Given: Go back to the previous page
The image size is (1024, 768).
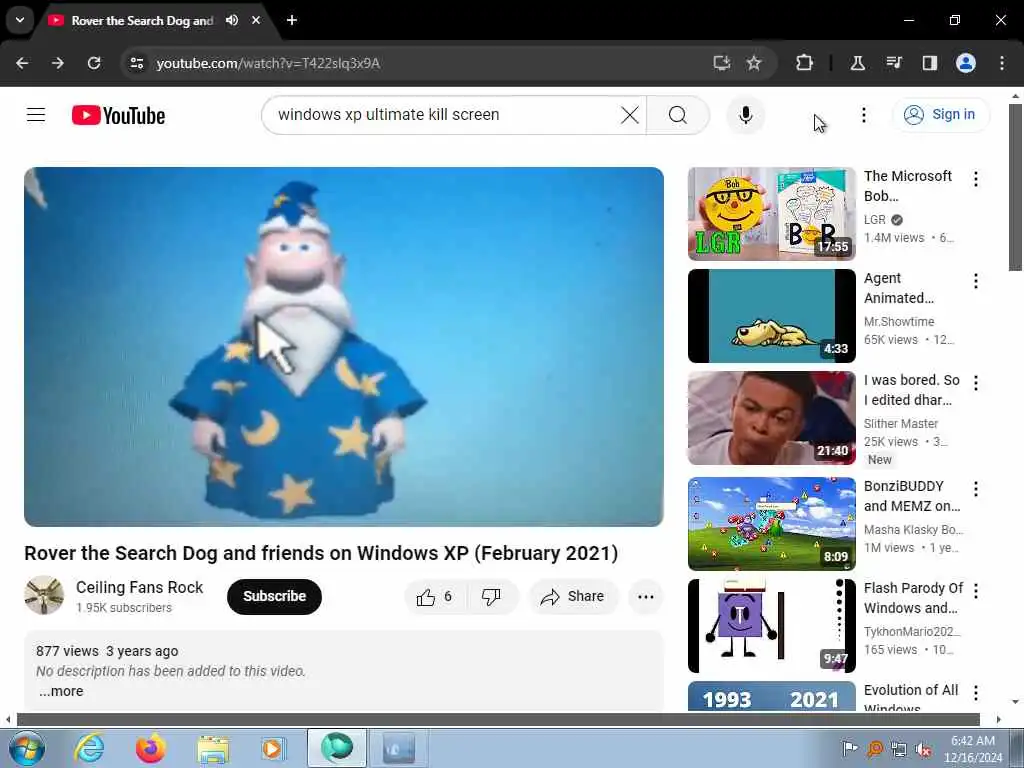Looking at the screenshot, I should coord(22,63).
